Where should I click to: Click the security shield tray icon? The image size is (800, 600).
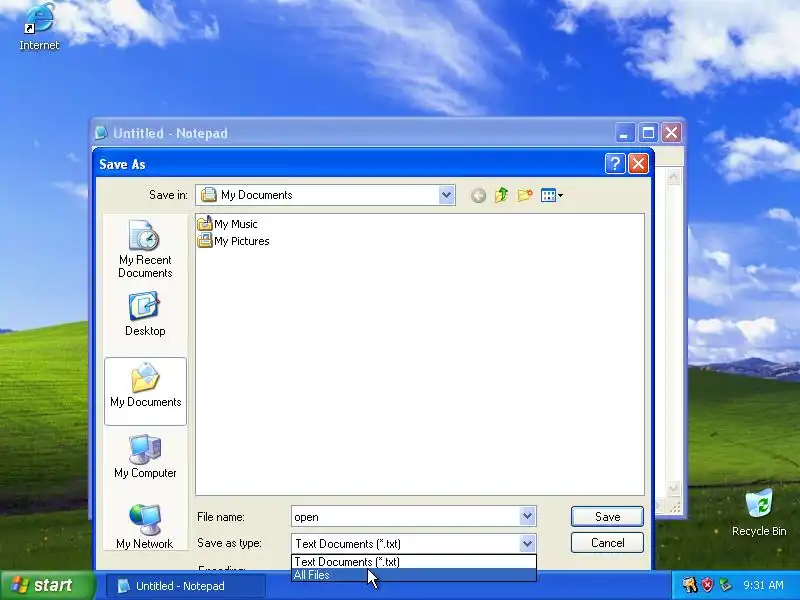click(x=707, y=585)
